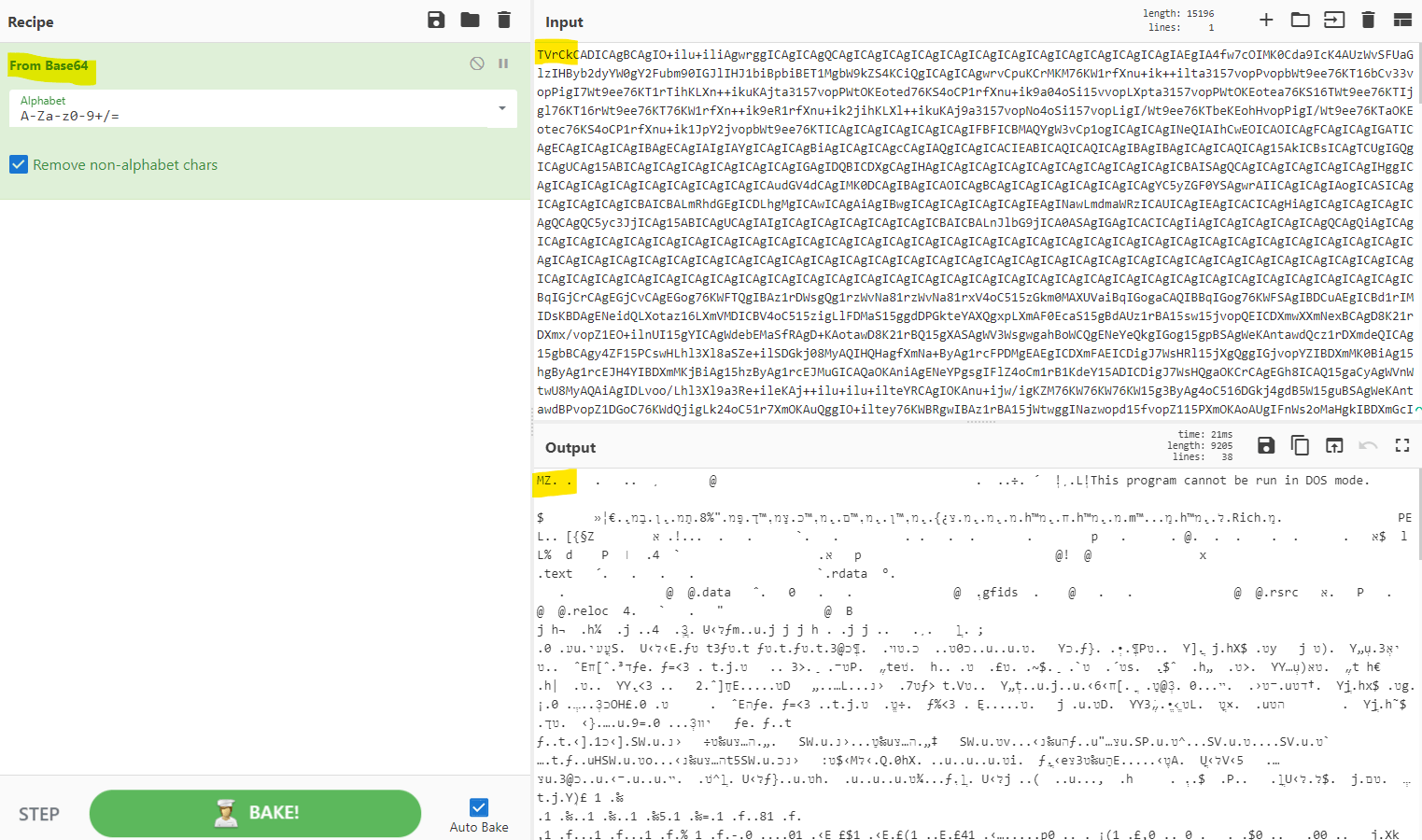Click the STEP button
Viewport: 1422px width, 840px height.
tap(39, 814)
